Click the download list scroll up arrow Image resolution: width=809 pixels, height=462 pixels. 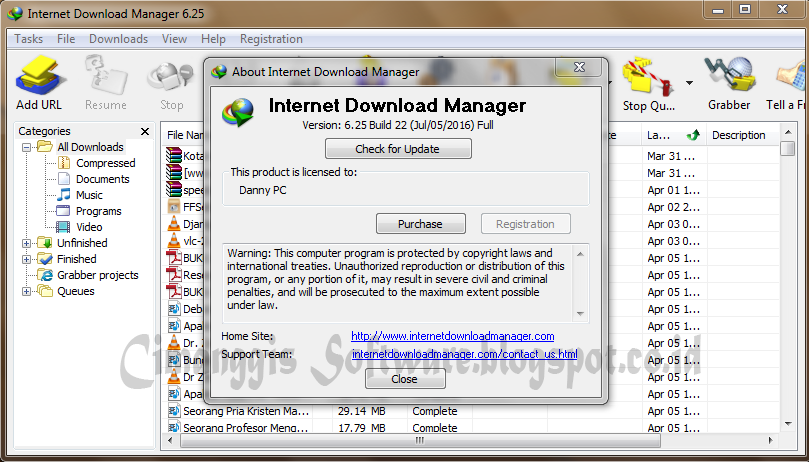point(788,133)
